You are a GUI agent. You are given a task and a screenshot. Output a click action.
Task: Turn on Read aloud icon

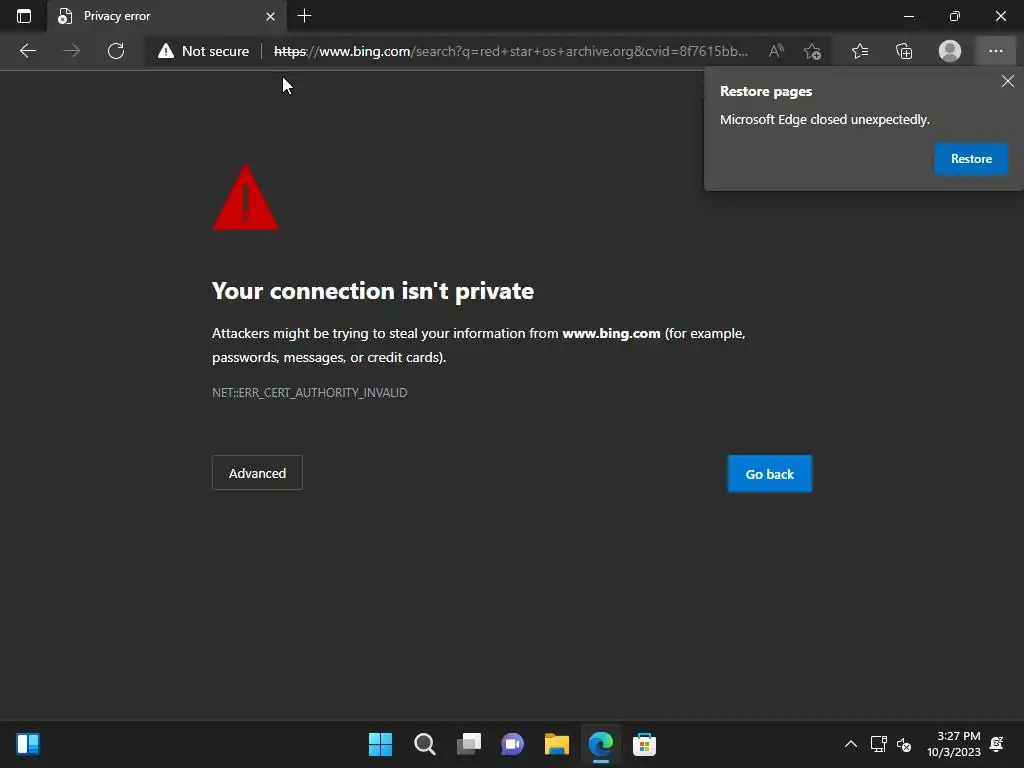coord(776,51)
